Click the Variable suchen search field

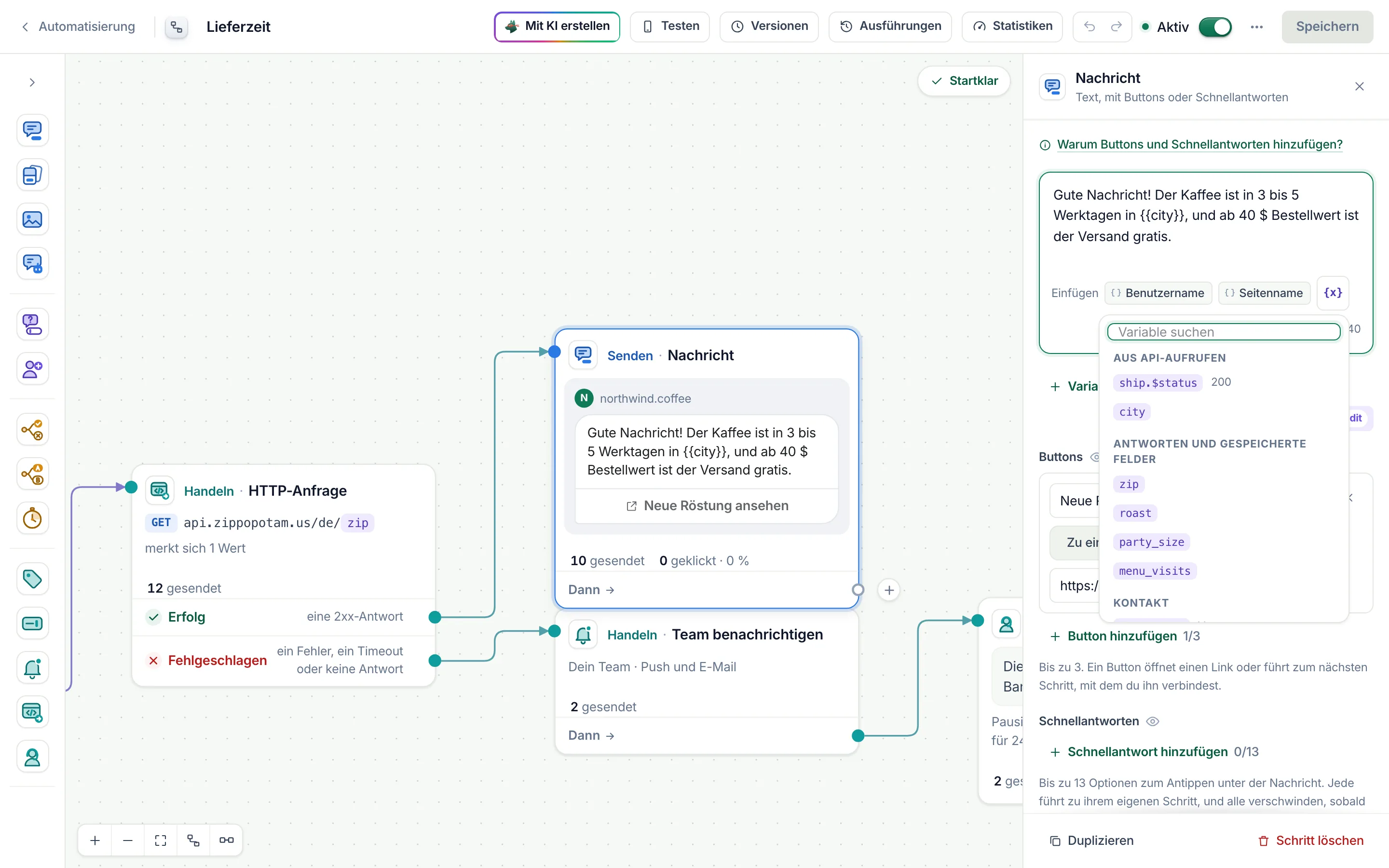(x=1224, y=332)
